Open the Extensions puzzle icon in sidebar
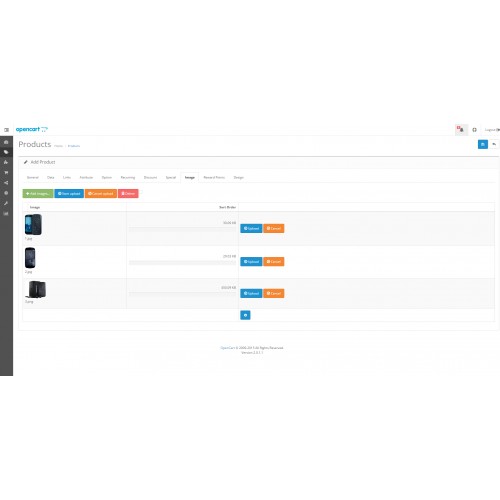 click(x=6, y=162)
